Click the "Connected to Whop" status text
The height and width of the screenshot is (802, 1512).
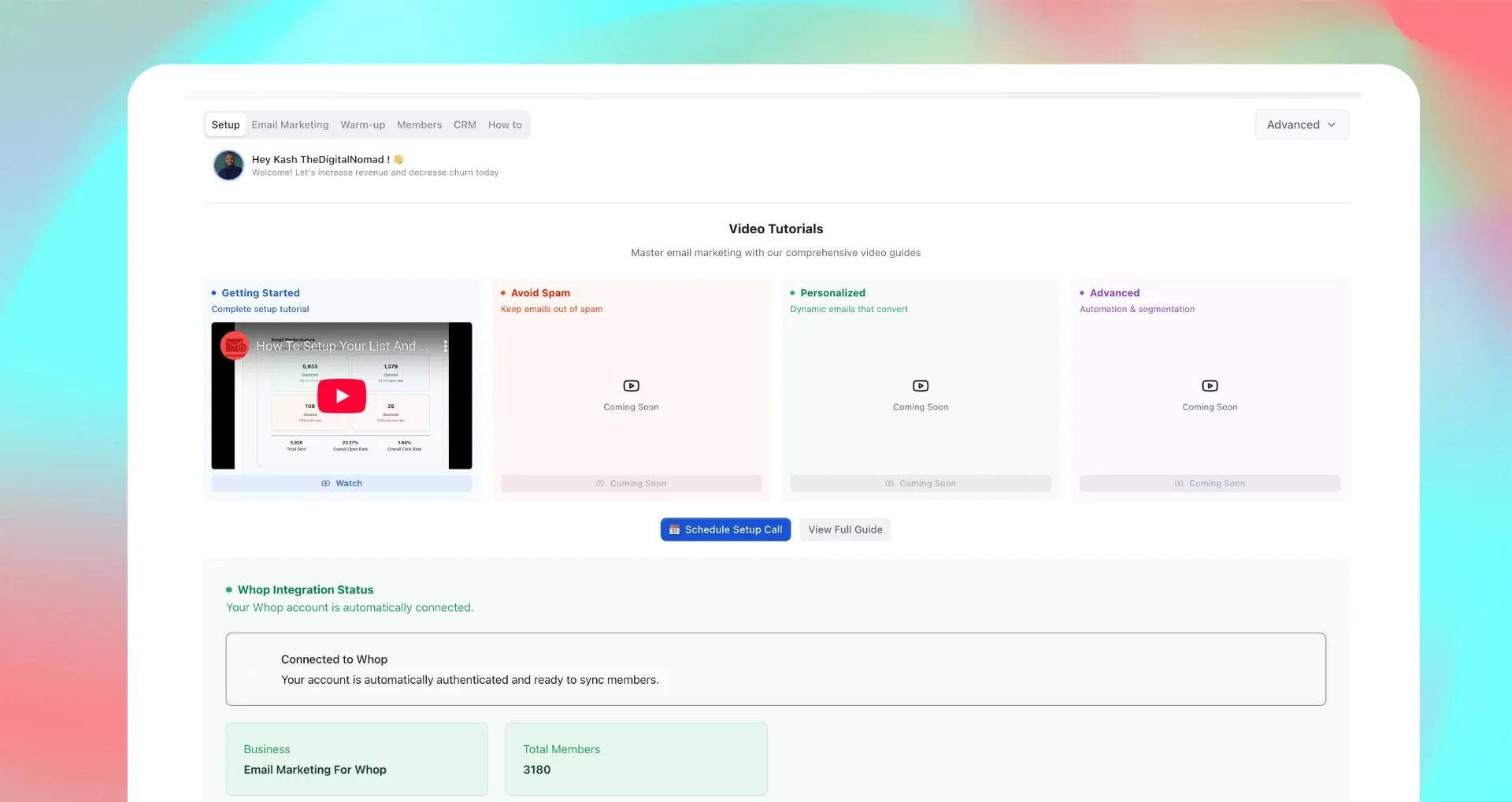coord(334,659)
